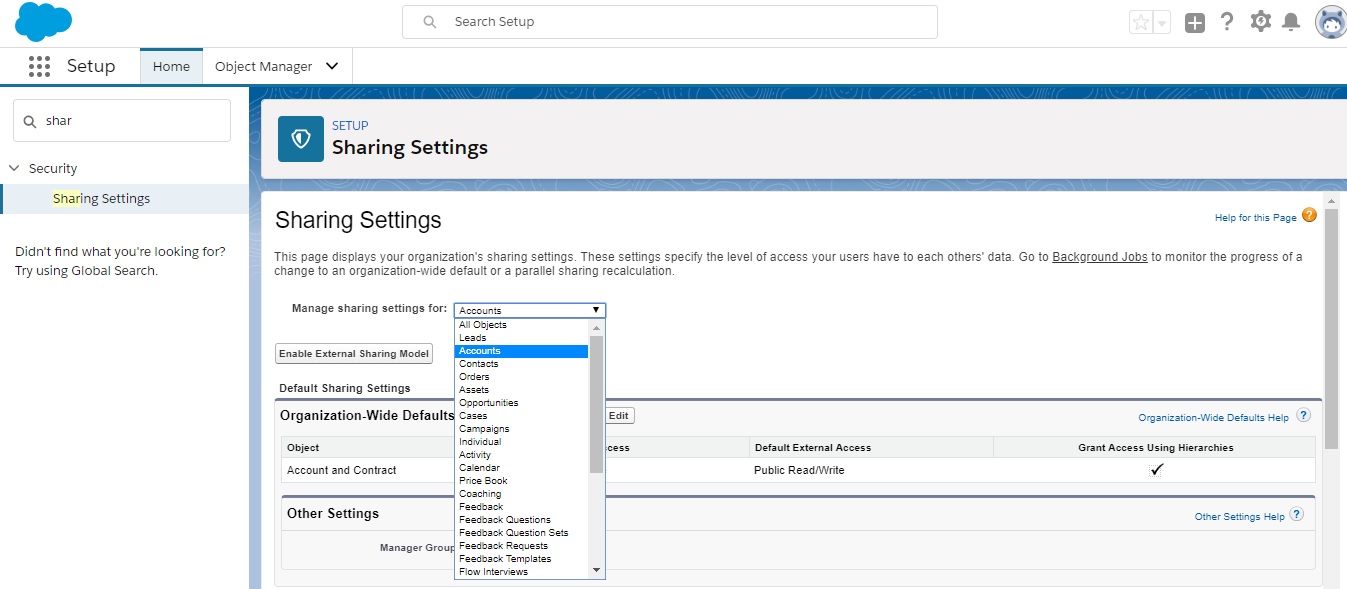1347x589 pixels.
Task: Open the Background Jobs link
Action: [1099, 256]
